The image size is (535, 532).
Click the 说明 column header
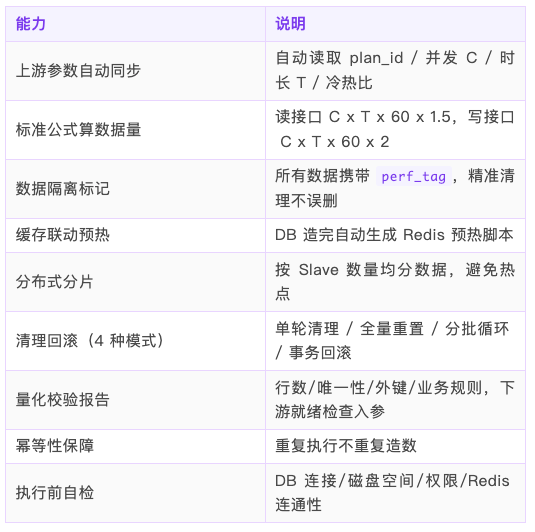[395, 24]
